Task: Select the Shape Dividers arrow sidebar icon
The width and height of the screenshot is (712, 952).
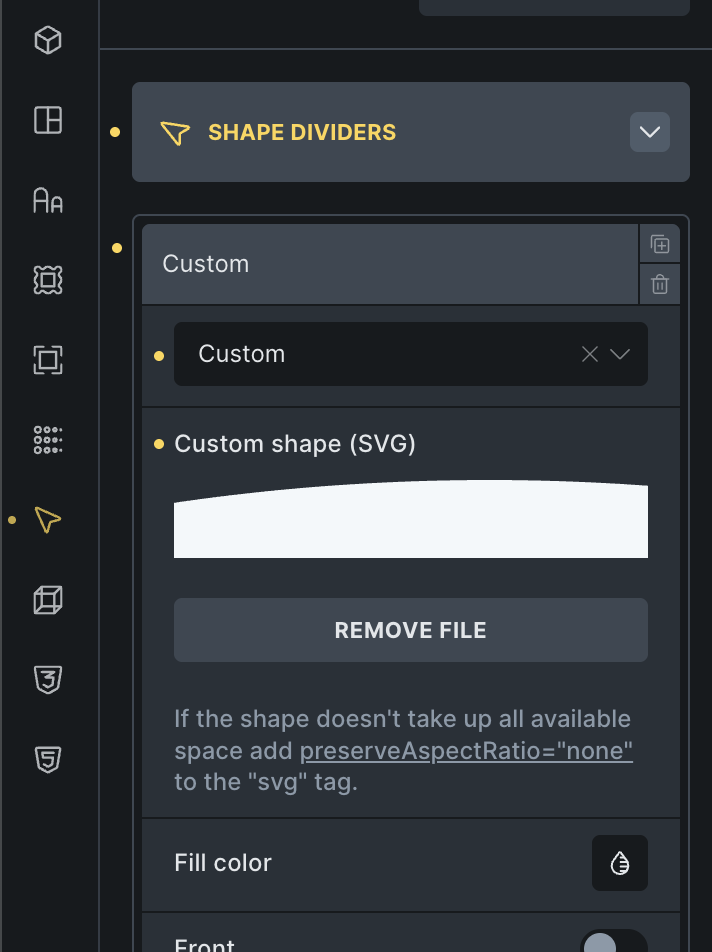Action: pos(48,520)
